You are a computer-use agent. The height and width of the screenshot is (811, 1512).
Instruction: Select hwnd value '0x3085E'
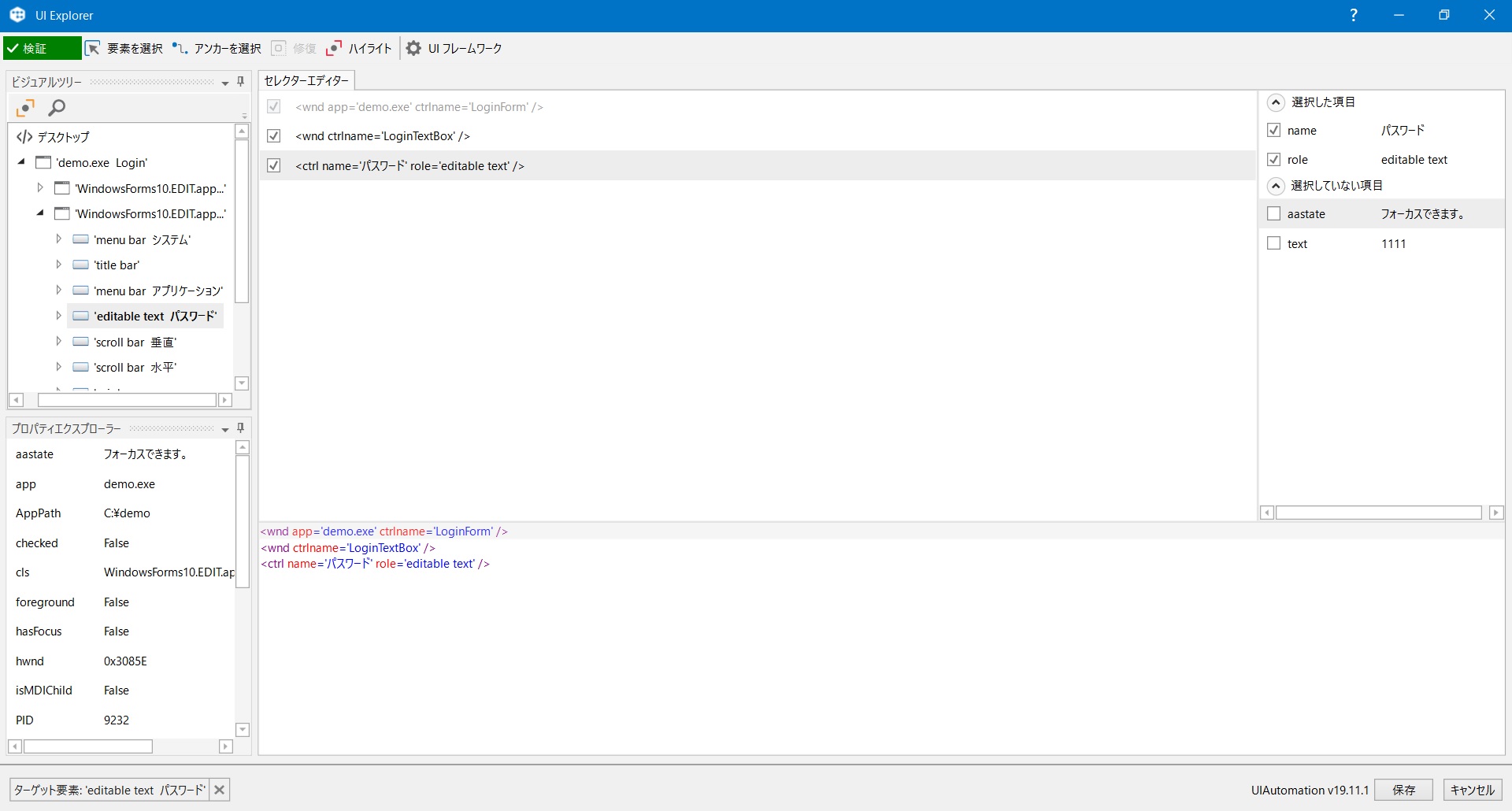click(x=125, y=661)
